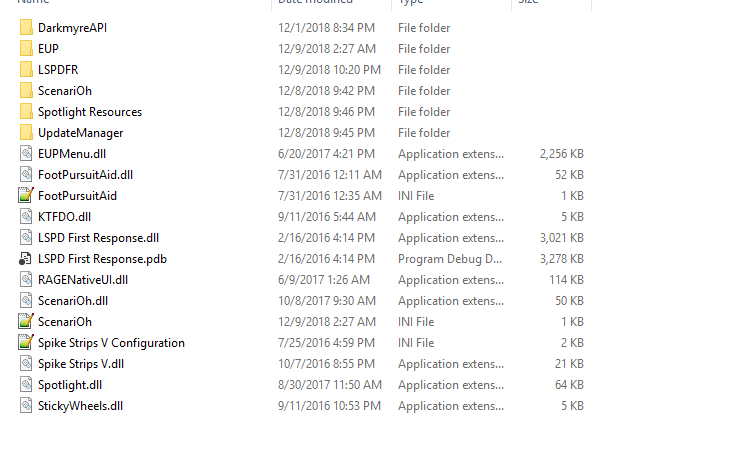This screenshot has width=749, height=451.
Task: Click the date 6/9/2017 1:26 AM
Action: point(324,280)
